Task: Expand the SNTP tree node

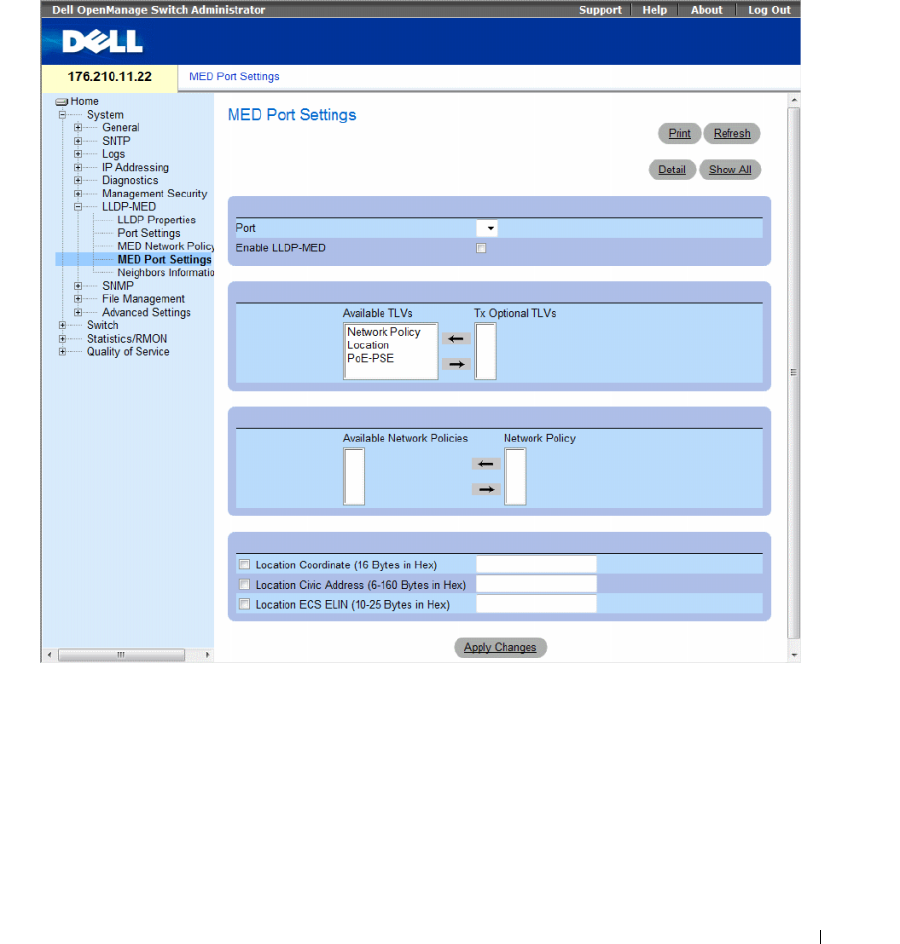Action: (x=78, y=141)
